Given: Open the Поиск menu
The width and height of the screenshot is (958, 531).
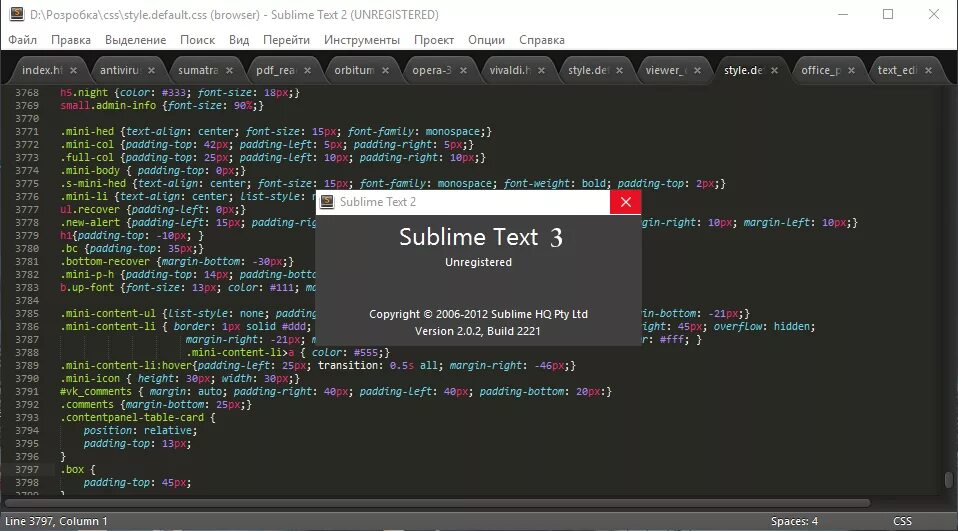Looking at the screenshot, I should [x=197, y=40].
